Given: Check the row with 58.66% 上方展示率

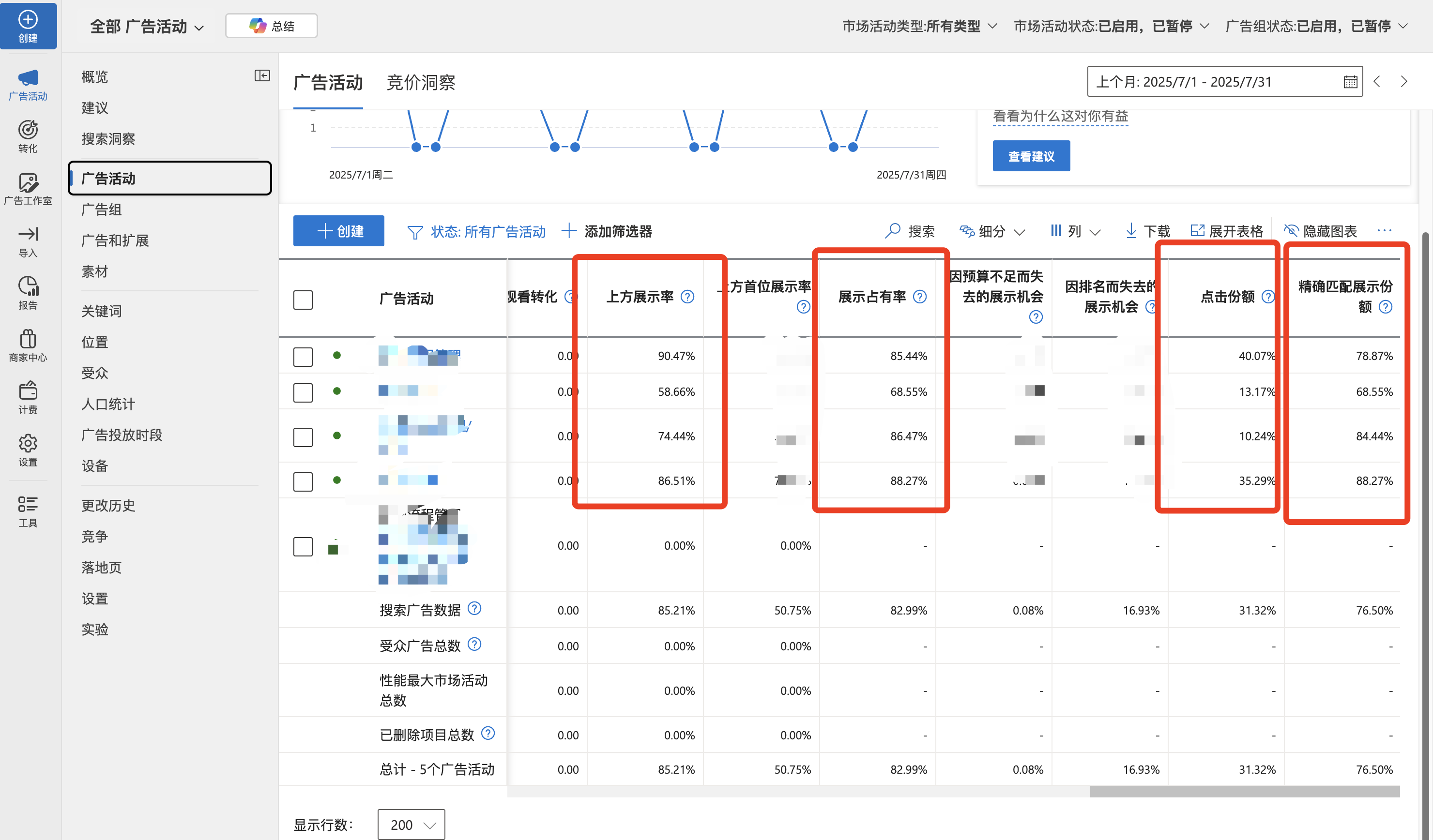Looking at the screenshot, I should [x=303, y=392].
